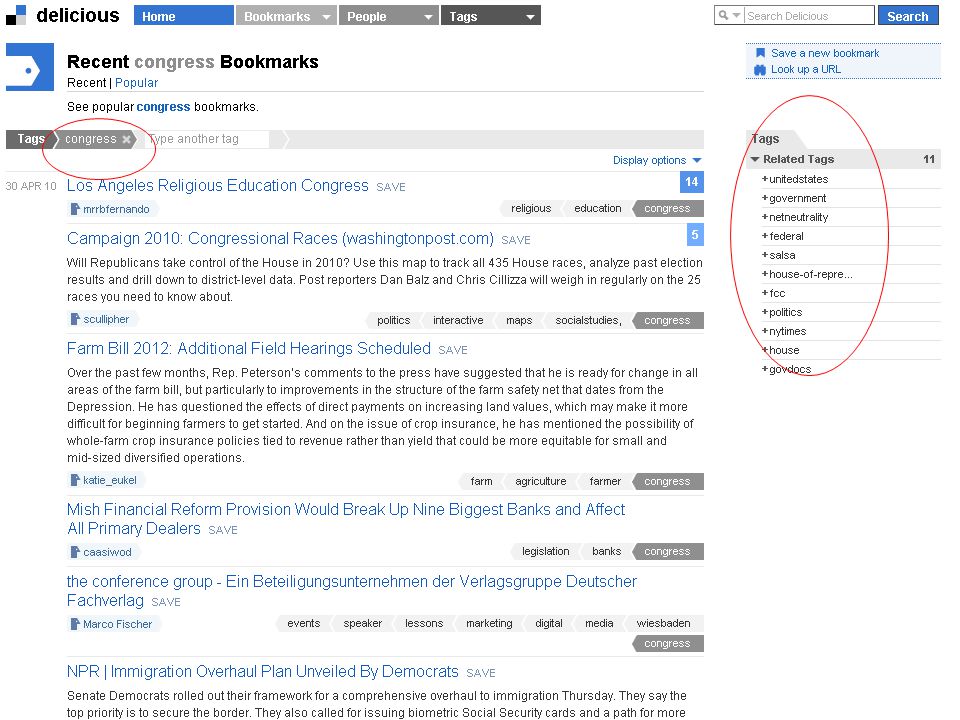Save the Los Angeles Religious Education bookmark
The width and height of the screenshot is (960, 720).
pyautogui.click(x=391, y=187)
